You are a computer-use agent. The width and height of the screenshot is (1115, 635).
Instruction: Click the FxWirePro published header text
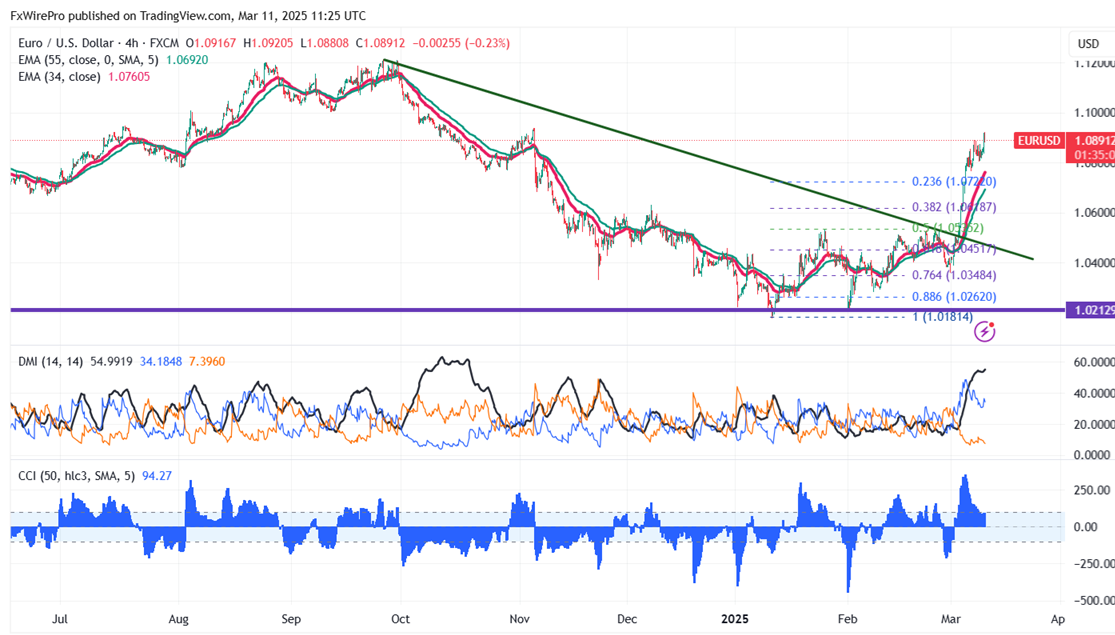(188, 15)
